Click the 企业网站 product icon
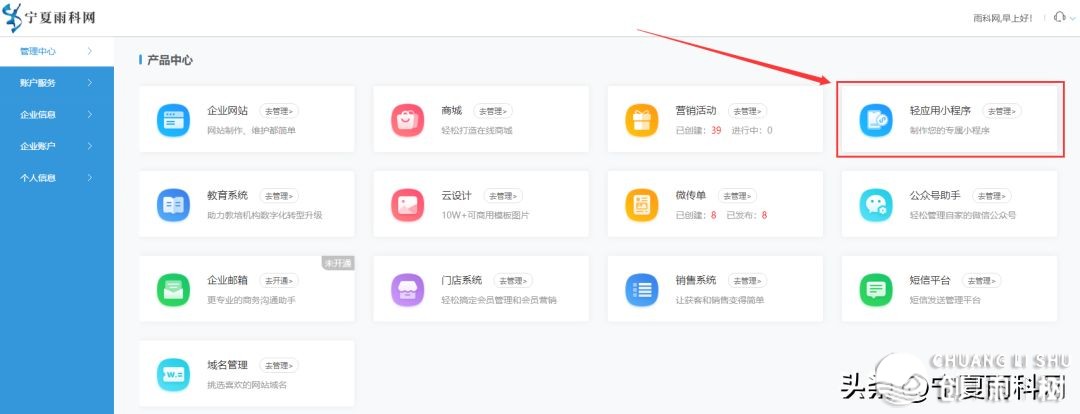1080x414 pixels. 173,120
